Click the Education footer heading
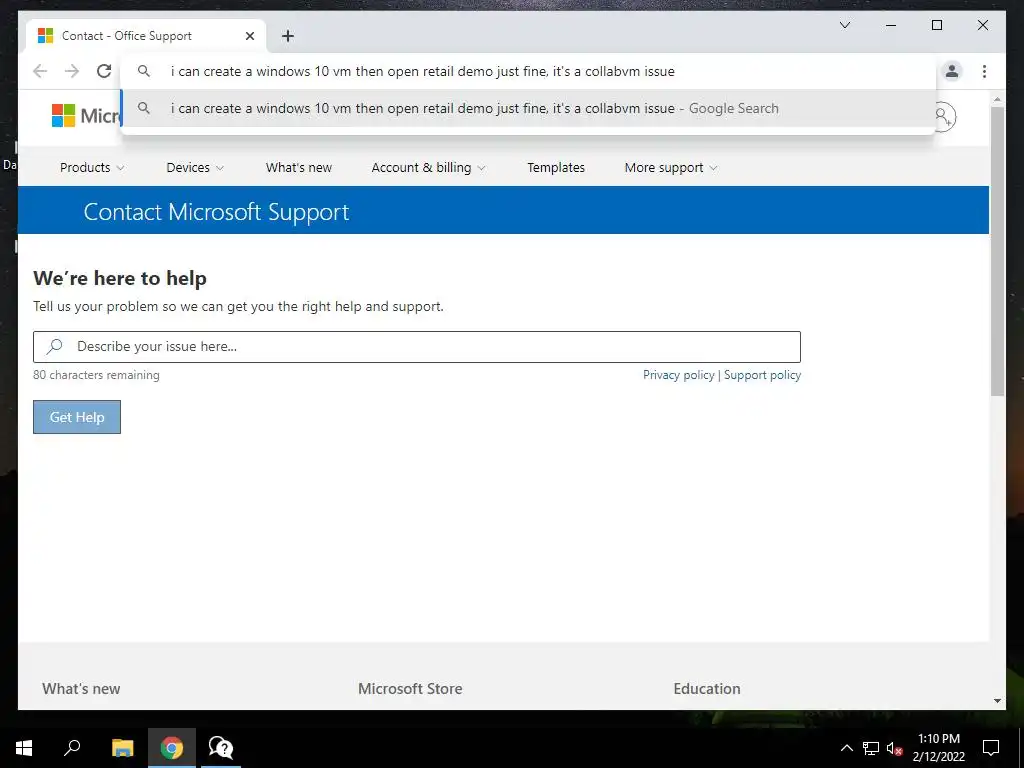This screenshot has height=768, width=1024. [707, 688]
